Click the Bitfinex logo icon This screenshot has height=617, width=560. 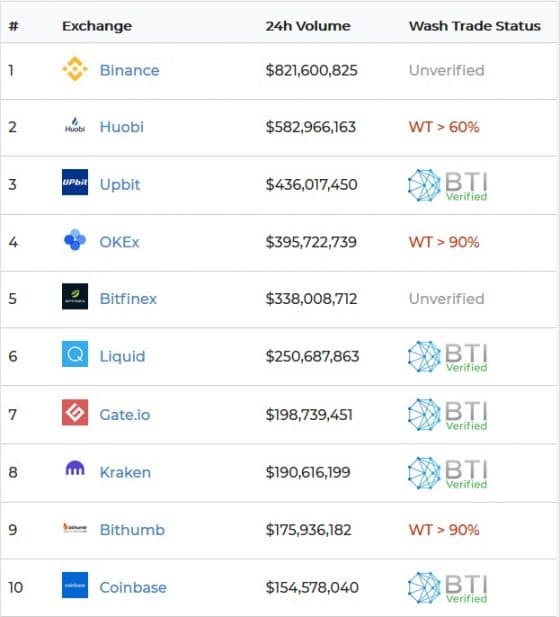75,296
